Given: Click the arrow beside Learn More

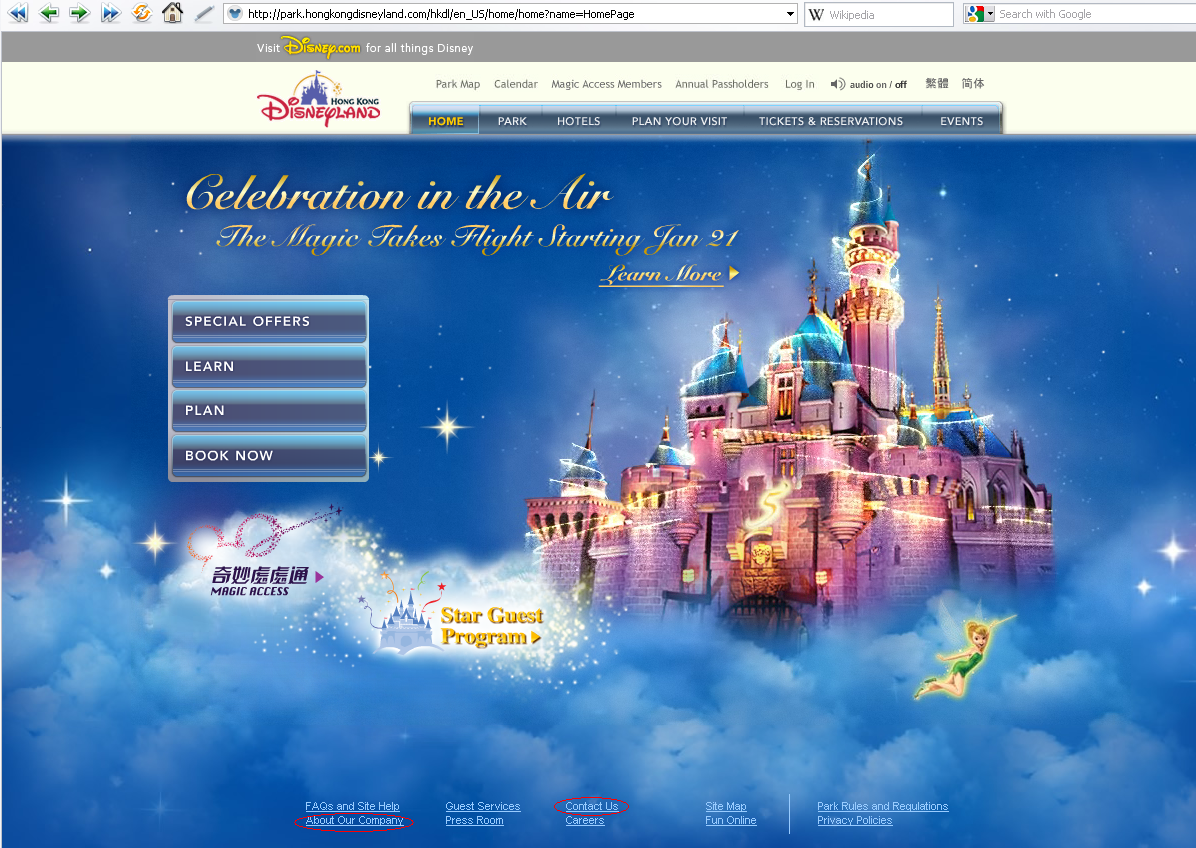Looking at the screenshot, I should (x=734, y=273).
